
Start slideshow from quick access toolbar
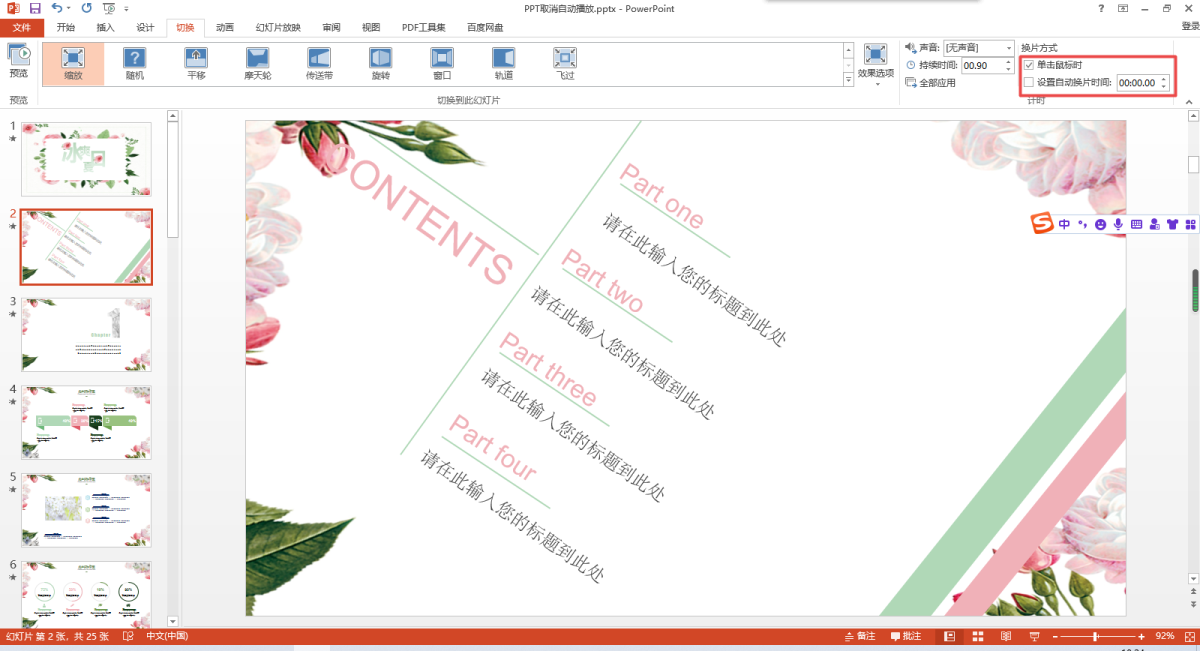point(108,8)
